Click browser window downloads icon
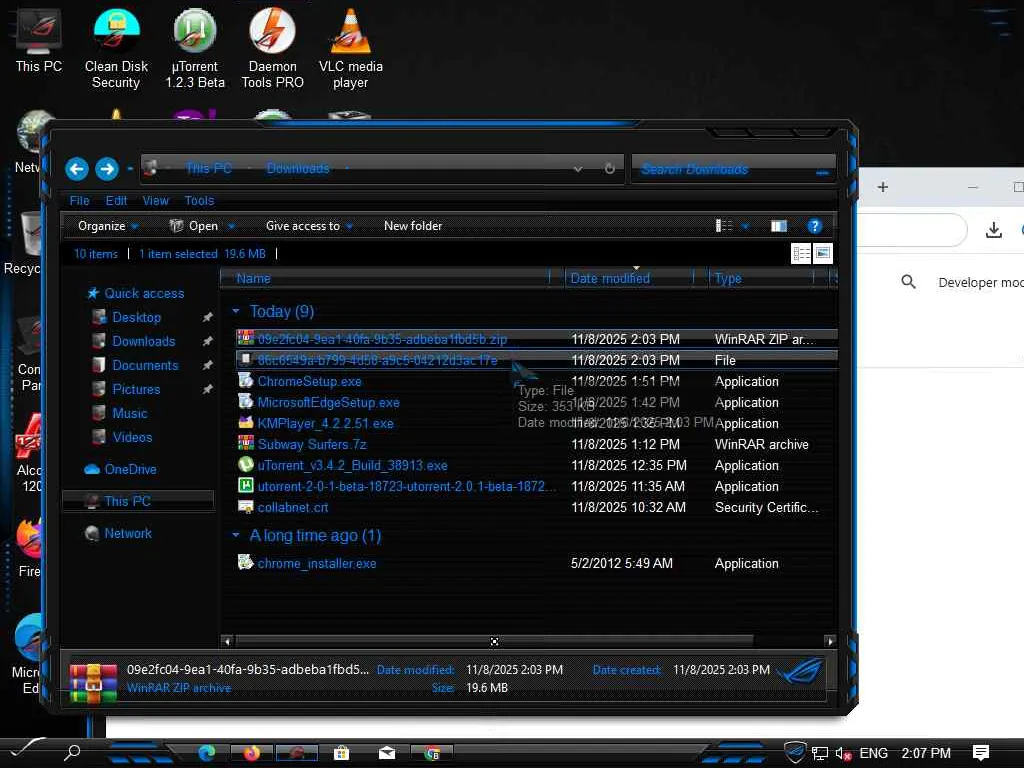Screen dimensions: 1024x768 (x=993, y=230)
